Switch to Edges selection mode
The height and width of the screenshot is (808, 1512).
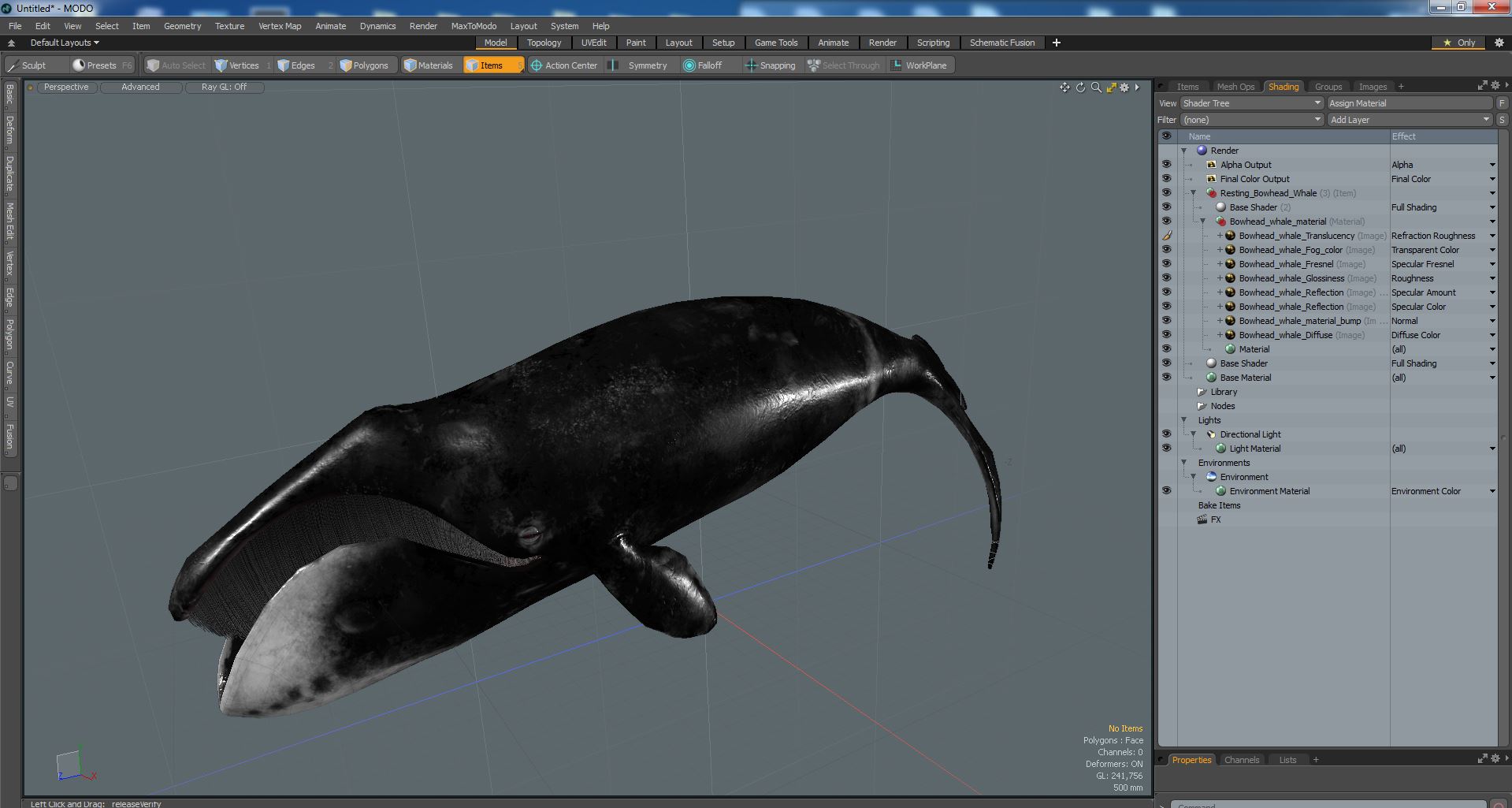(303, 65)
